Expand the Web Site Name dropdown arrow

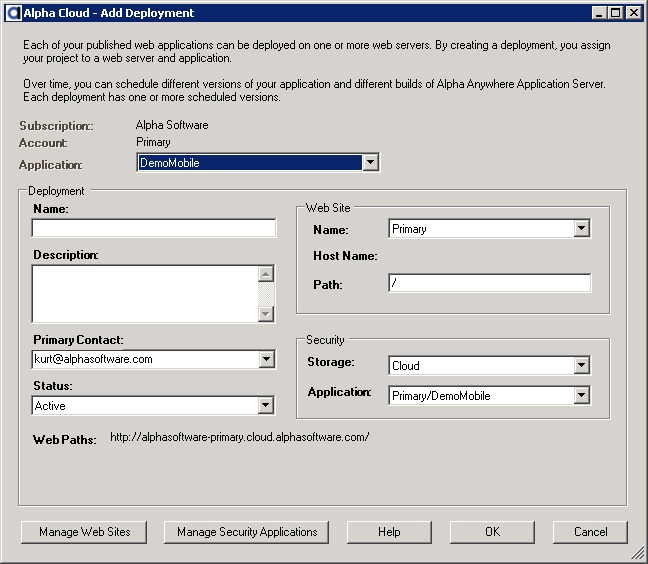(581, 228)
